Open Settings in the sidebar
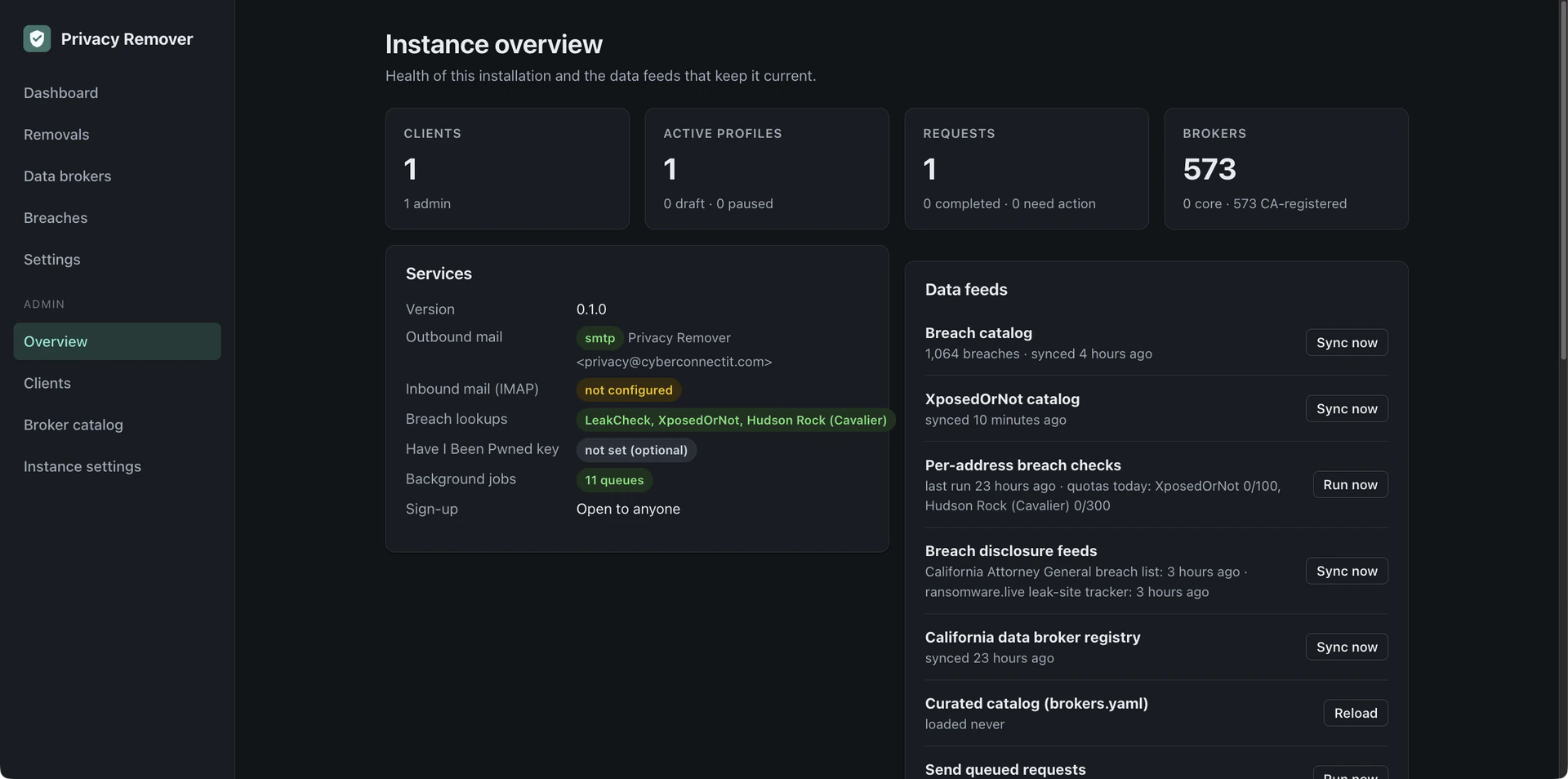1568x779 pixels. tap(52, 260)
